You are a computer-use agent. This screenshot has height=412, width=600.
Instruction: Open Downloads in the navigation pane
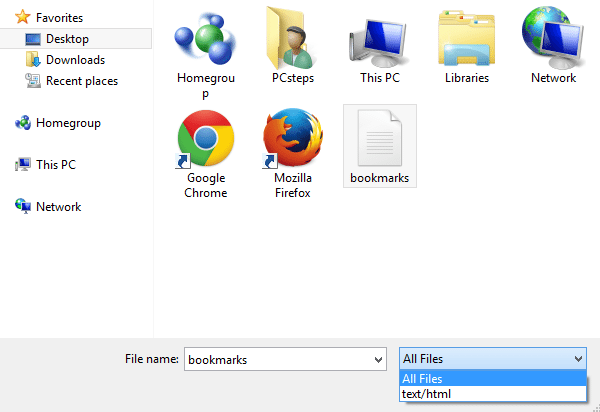point(75,60)
